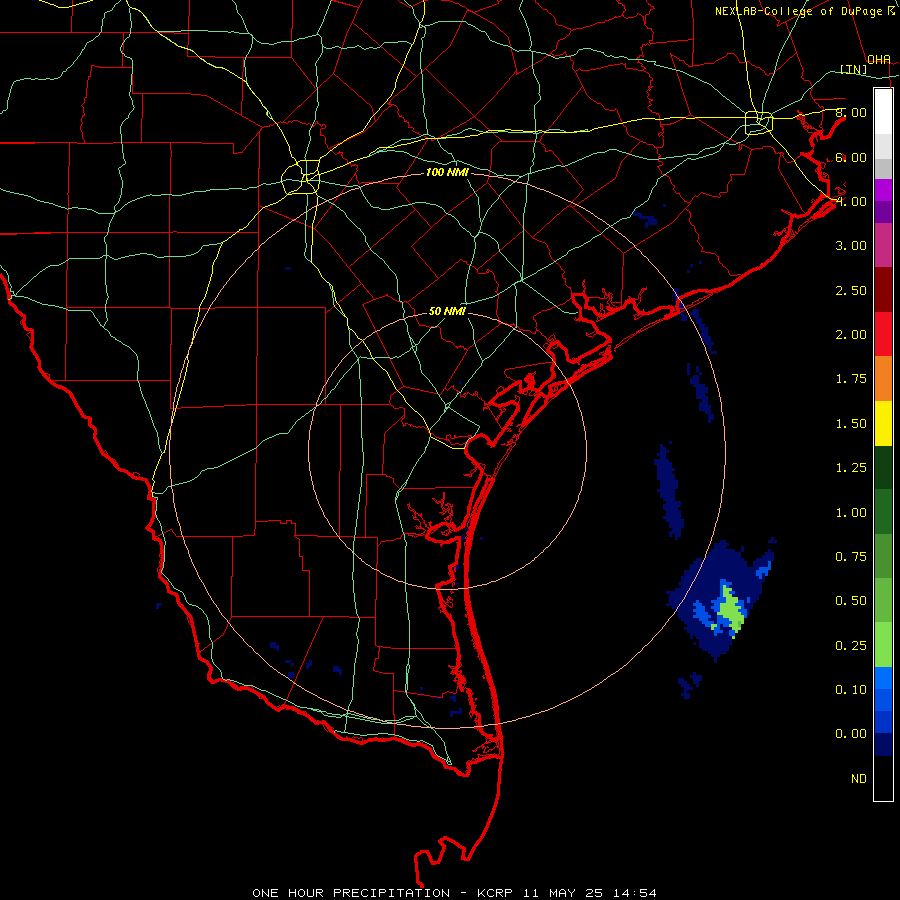Image resolution: width=900 pixels, height=900 pixels.
Task: Select the 2.50 legend value
Action: (x=851, y=290)
